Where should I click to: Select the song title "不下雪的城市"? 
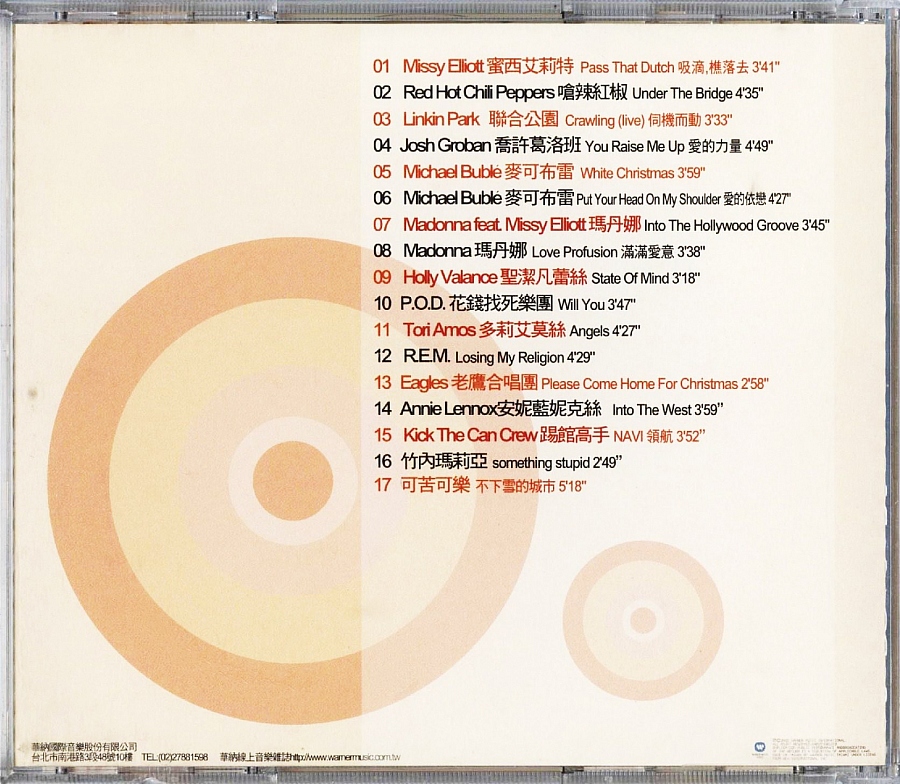point(515,487)
